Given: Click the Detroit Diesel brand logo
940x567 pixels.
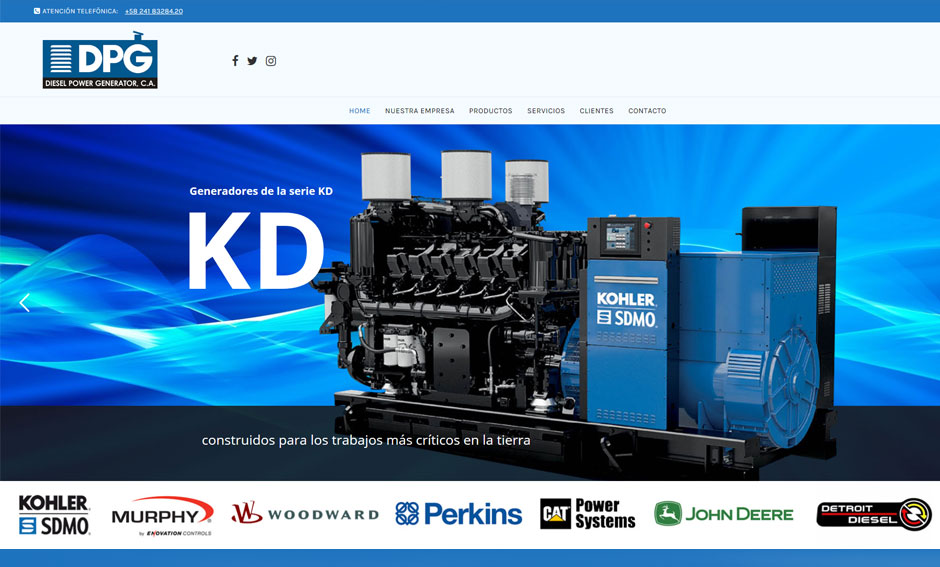Looking at the screenshot, I should (x=873, y=514).
